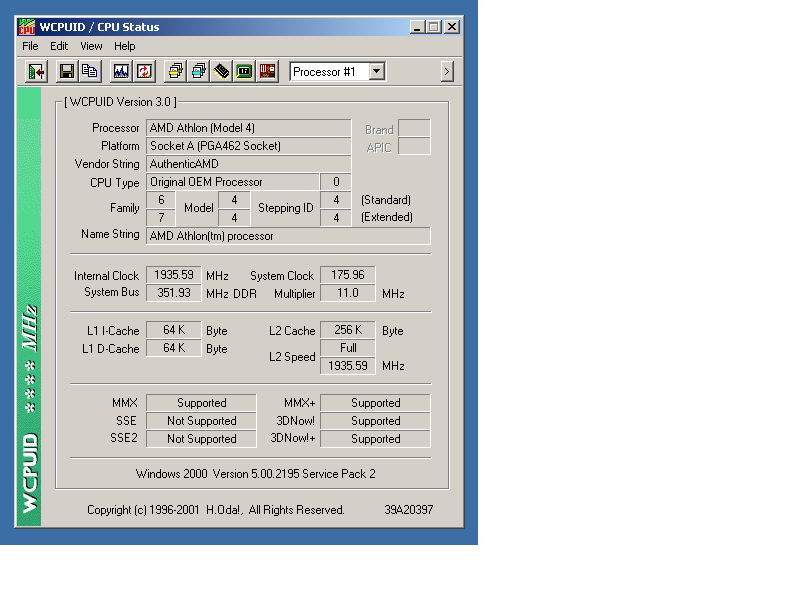Click the Internal Clock value 1935.59

pos(173,275)
